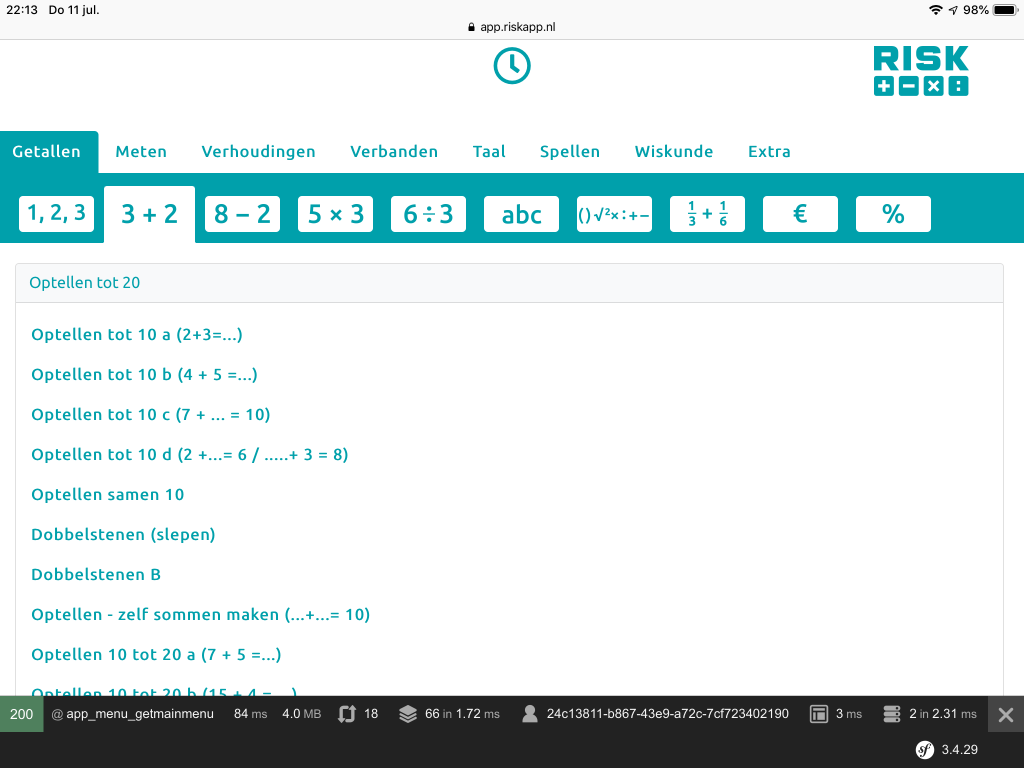This screenshot has width=1024, height=768.
Task: Select the division 6 ÷ 3 category
Action: [428, 214]
